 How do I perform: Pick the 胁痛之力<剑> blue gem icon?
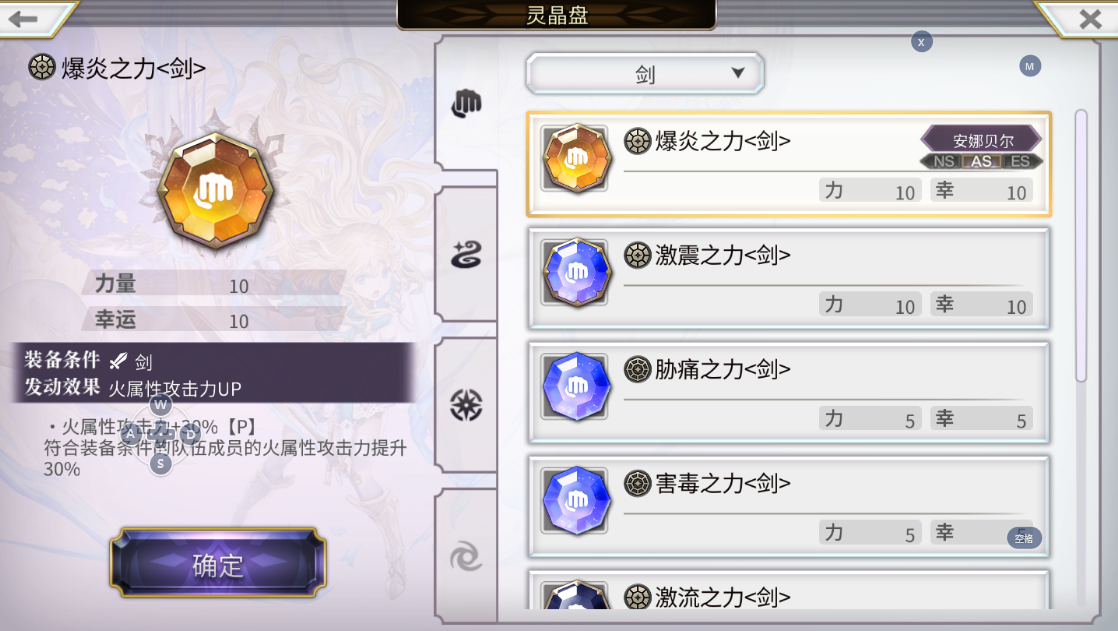575,386
